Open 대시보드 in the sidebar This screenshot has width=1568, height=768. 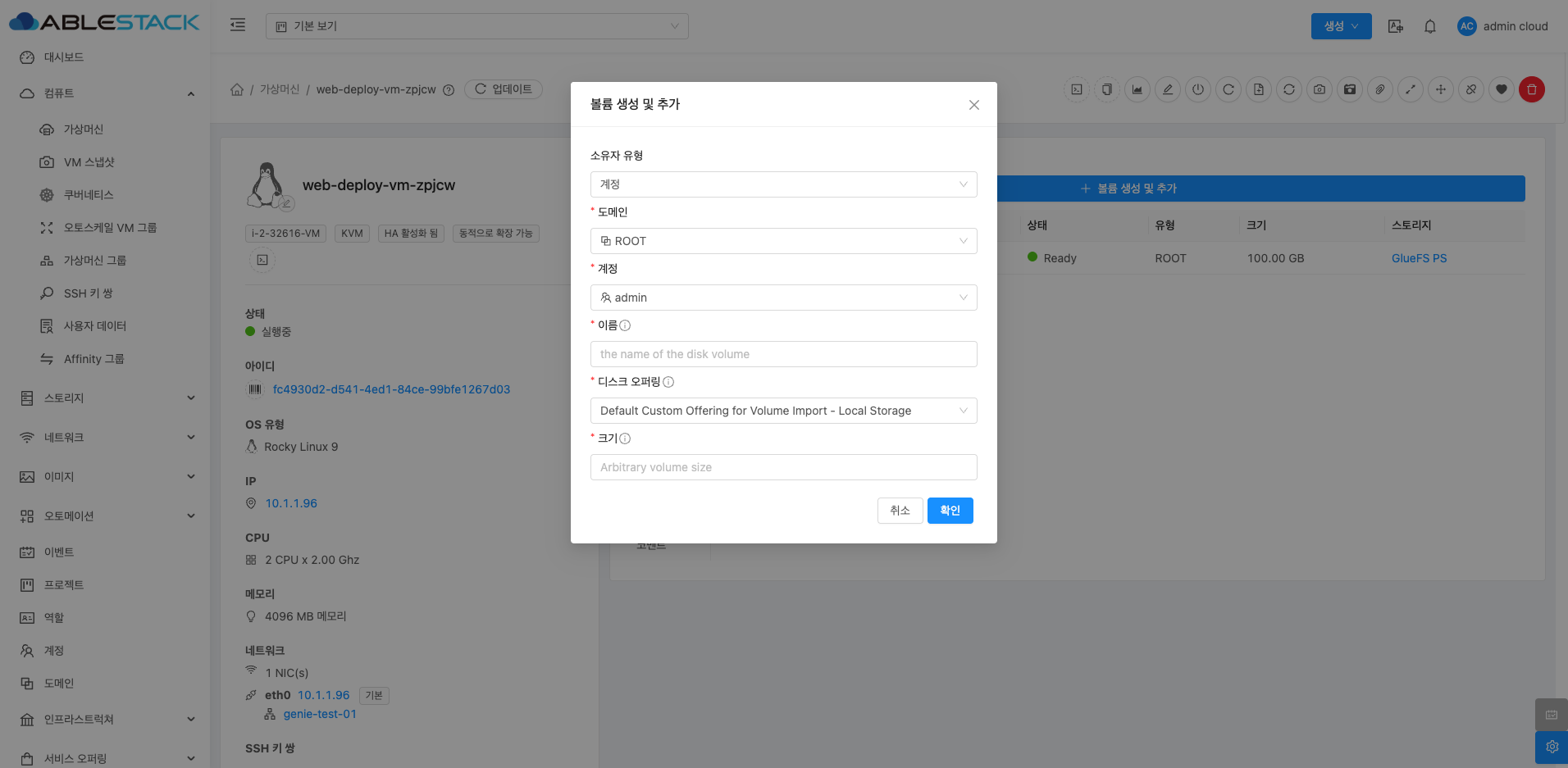(64, 57)
